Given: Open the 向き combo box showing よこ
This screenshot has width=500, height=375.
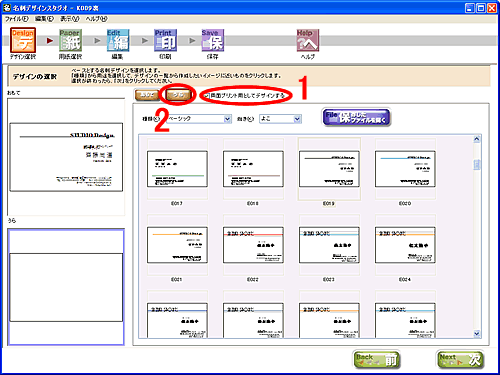Looking at the screenshot, I should [280, 119].
